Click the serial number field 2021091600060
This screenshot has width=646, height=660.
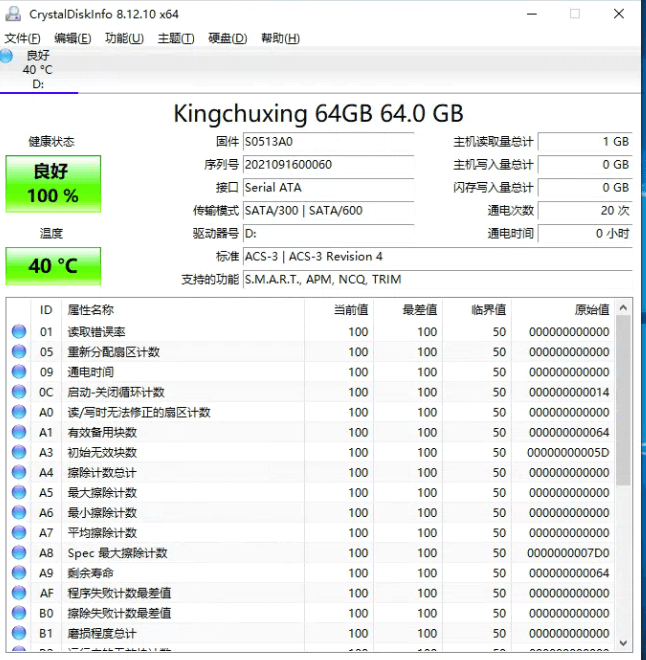pyautogui.click(x=328, y=165)
